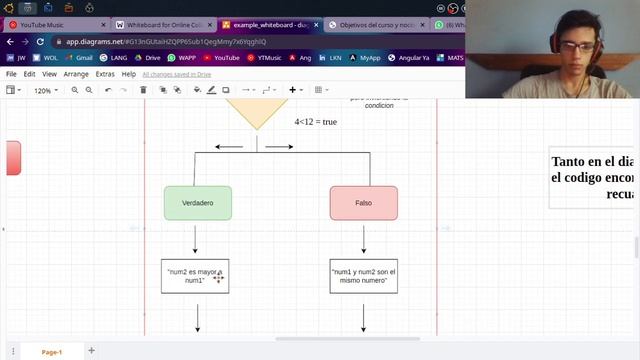Open the WAPP WhatsApp bookmark
The image size is (640, 360).
tap(182, 58)
